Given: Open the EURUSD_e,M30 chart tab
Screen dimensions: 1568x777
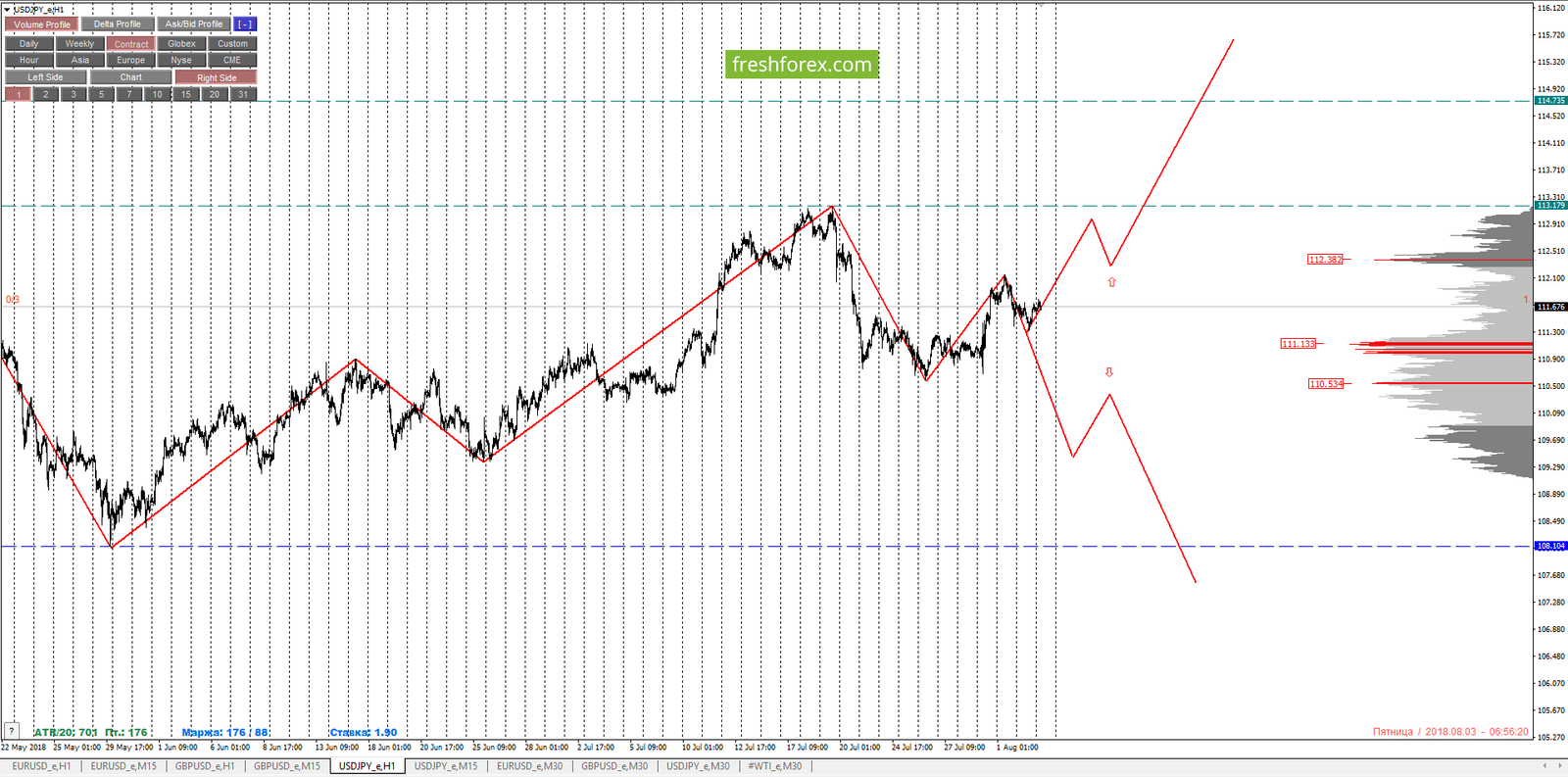Looking at the screenshot, I should click(x=530, y=766).
